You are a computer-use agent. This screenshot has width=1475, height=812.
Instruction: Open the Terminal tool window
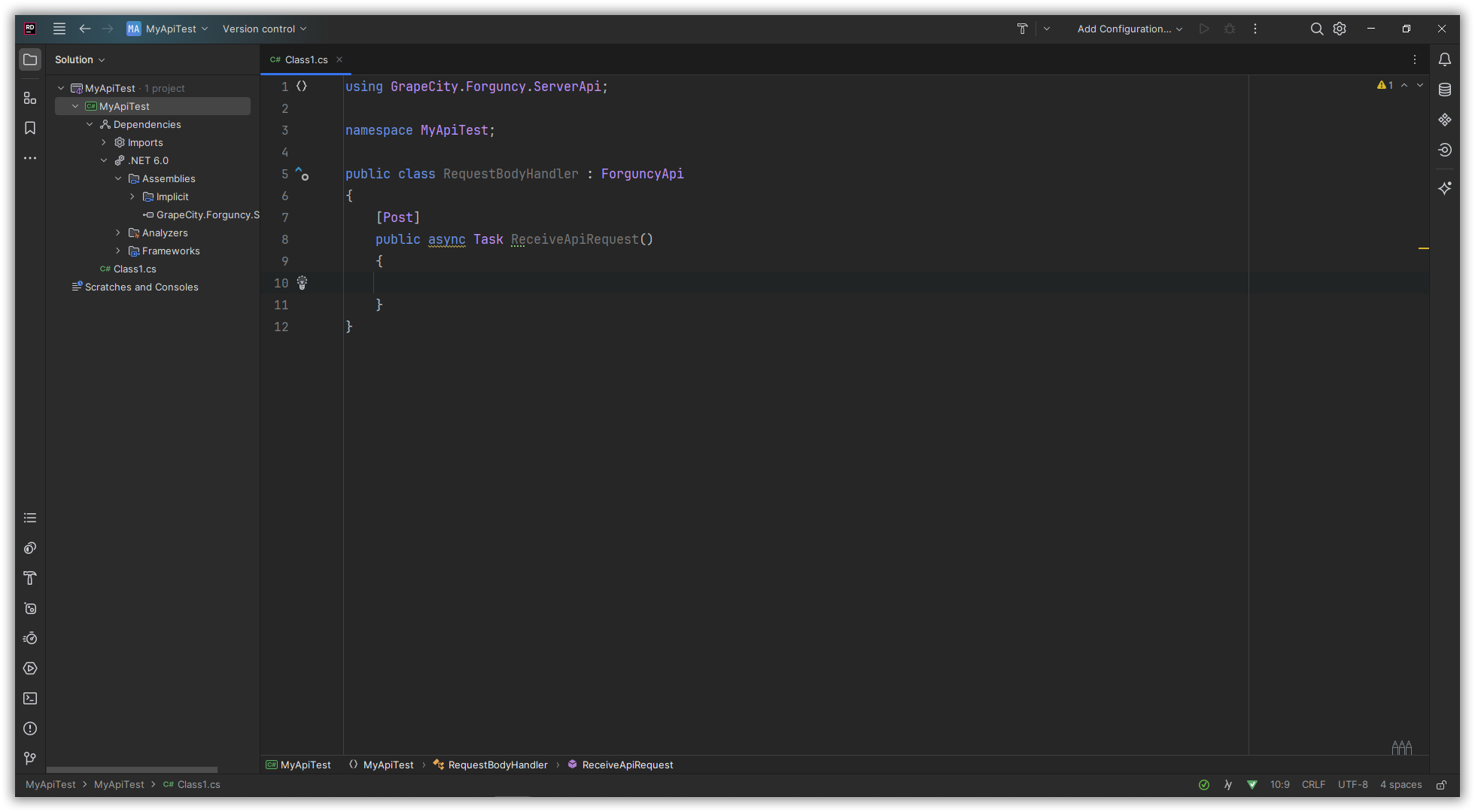coord(30,698)
